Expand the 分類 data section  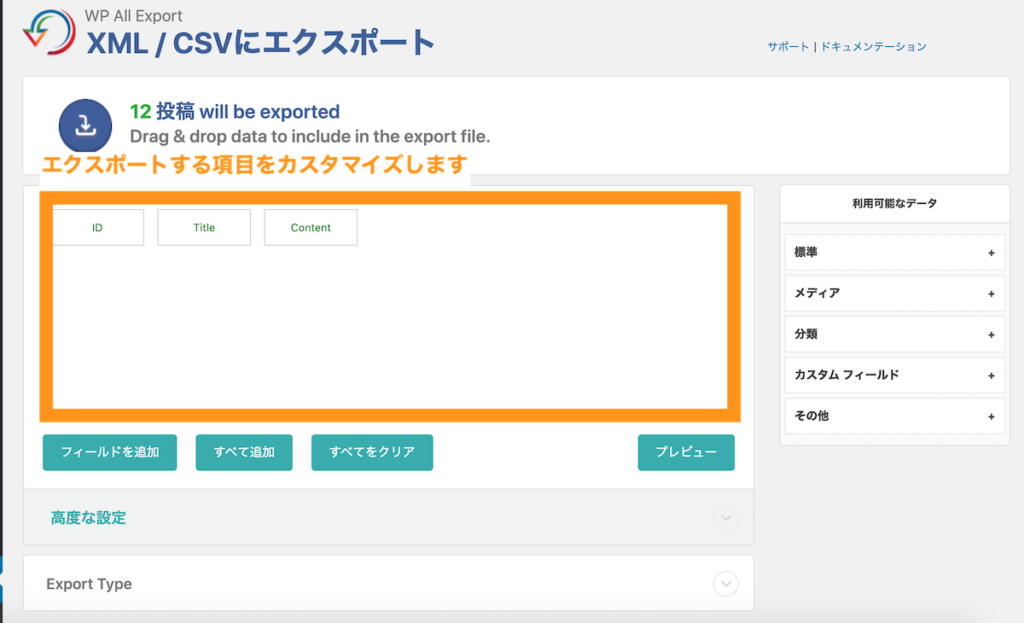tap(893, 334)
